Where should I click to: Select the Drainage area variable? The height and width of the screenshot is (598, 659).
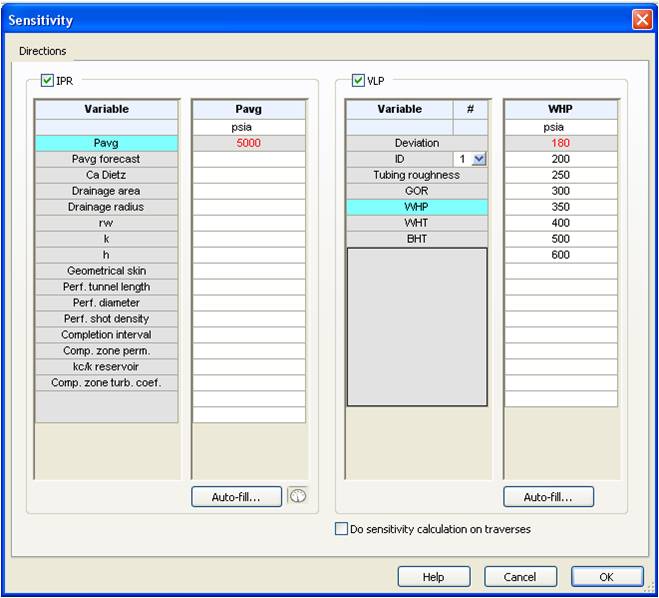pyautogui.click(x=104, y=191)
